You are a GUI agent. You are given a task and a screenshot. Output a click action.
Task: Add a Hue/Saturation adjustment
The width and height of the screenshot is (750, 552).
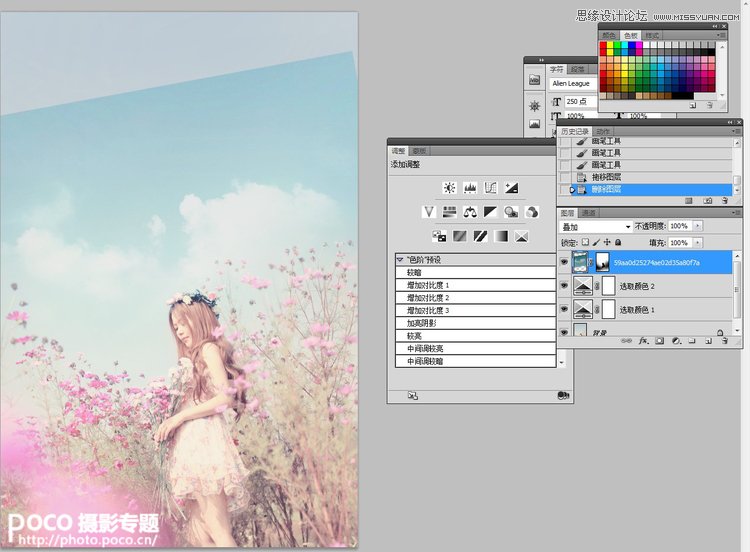449,211
